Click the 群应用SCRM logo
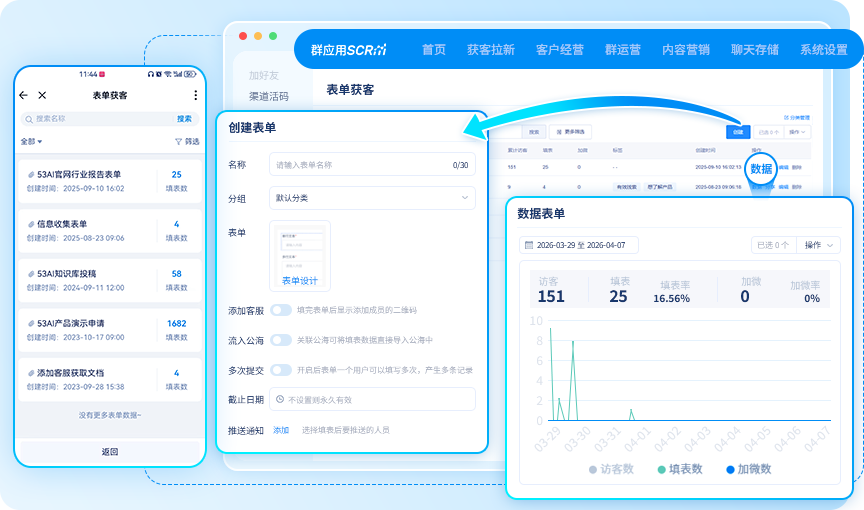 [x=348, y=50]
